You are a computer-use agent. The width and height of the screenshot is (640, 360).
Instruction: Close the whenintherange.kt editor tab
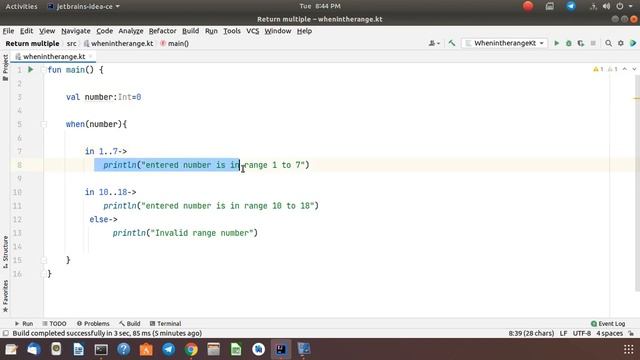tap(91, 56)
